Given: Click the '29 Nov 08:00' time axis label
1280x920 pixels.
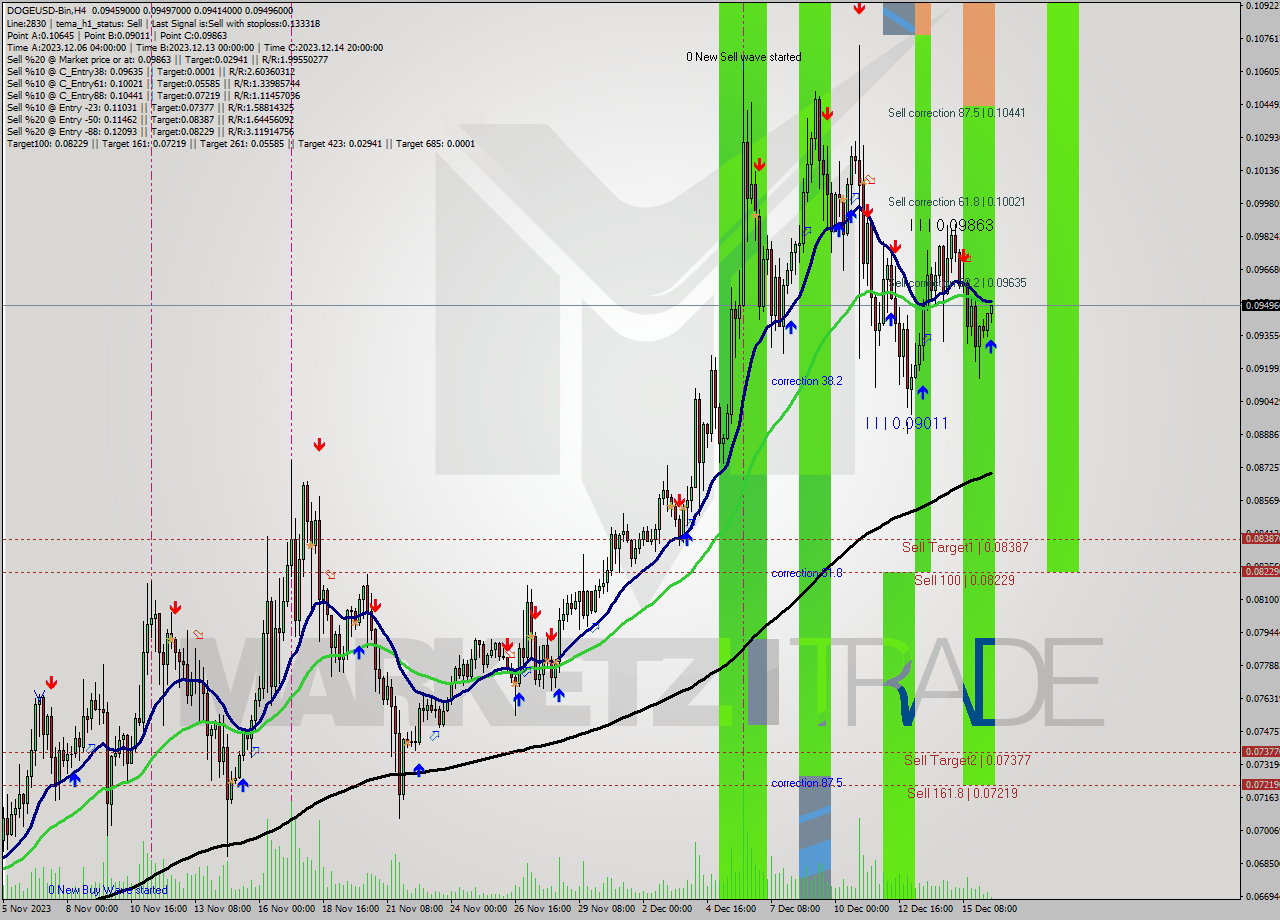Looking at the screenshot, I should coord(607,910).
